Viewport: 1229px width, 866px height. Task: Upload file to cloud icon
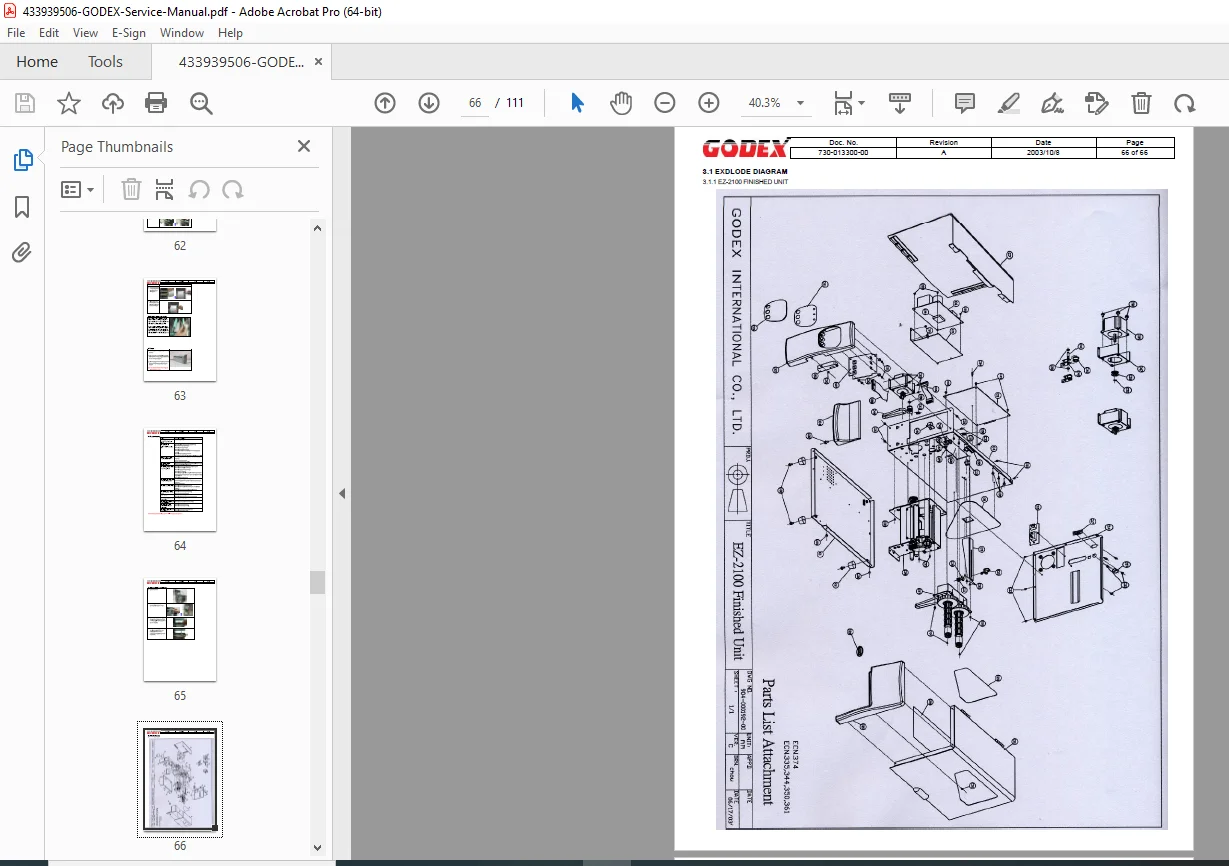click(113, 103)
